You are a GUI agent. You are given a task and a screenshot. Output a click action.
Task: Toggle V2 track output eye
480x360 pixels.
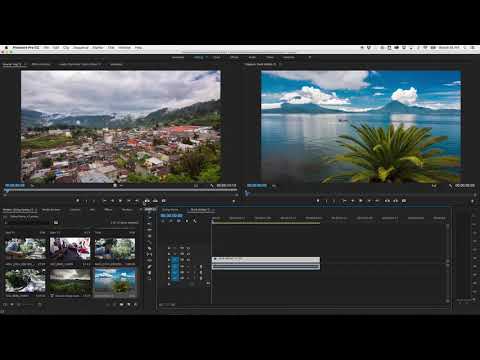coord(189,254)
